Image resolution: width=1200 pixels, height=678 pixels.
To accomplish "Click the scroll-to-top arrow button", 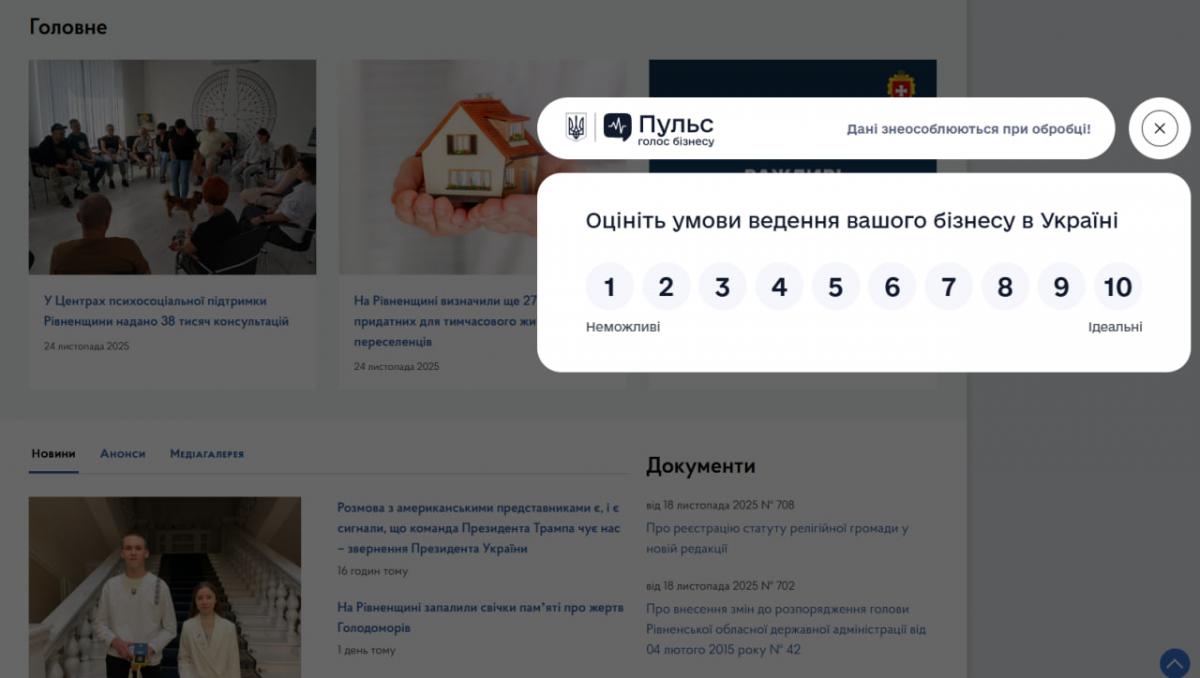I will point(1174,663).
